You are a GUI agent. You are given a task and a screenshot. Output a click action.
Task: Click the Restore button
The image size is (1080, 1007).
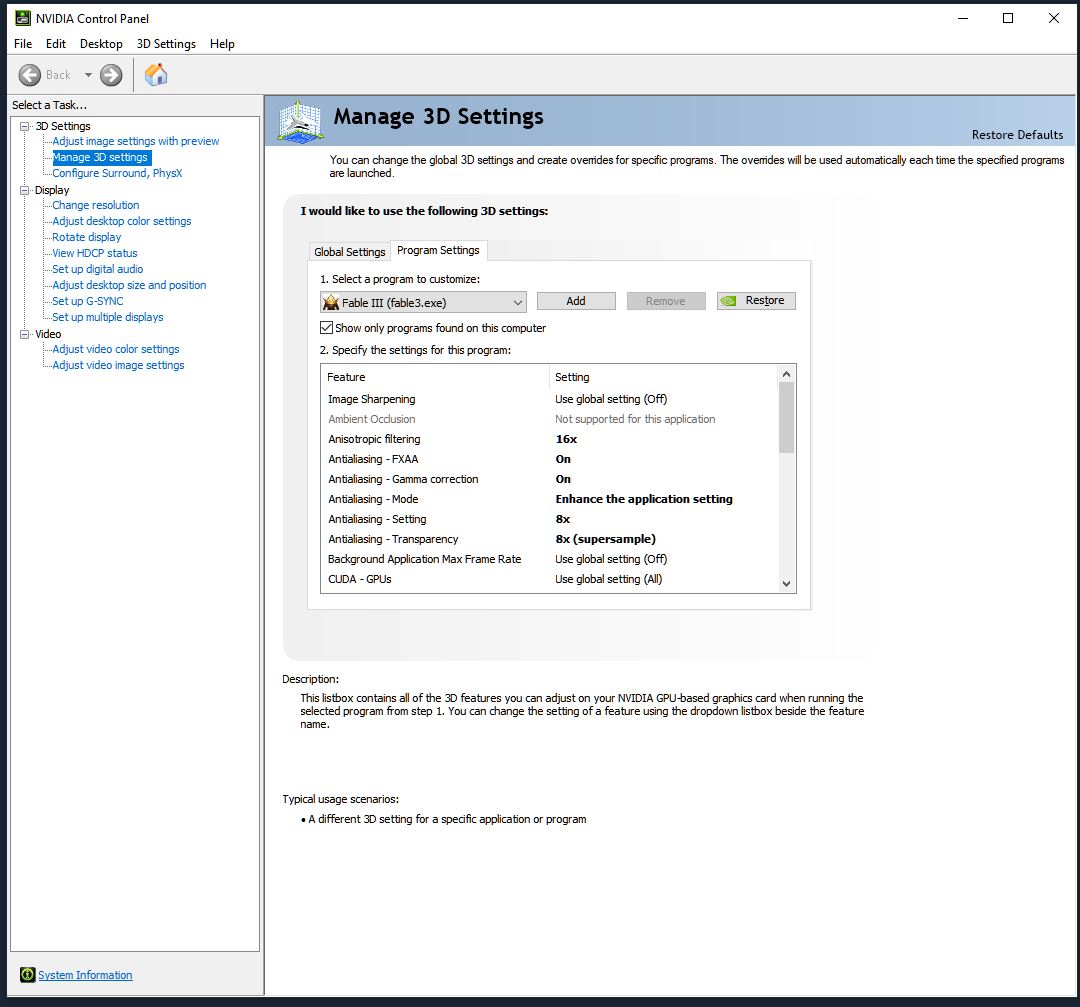tap(756, 301)
